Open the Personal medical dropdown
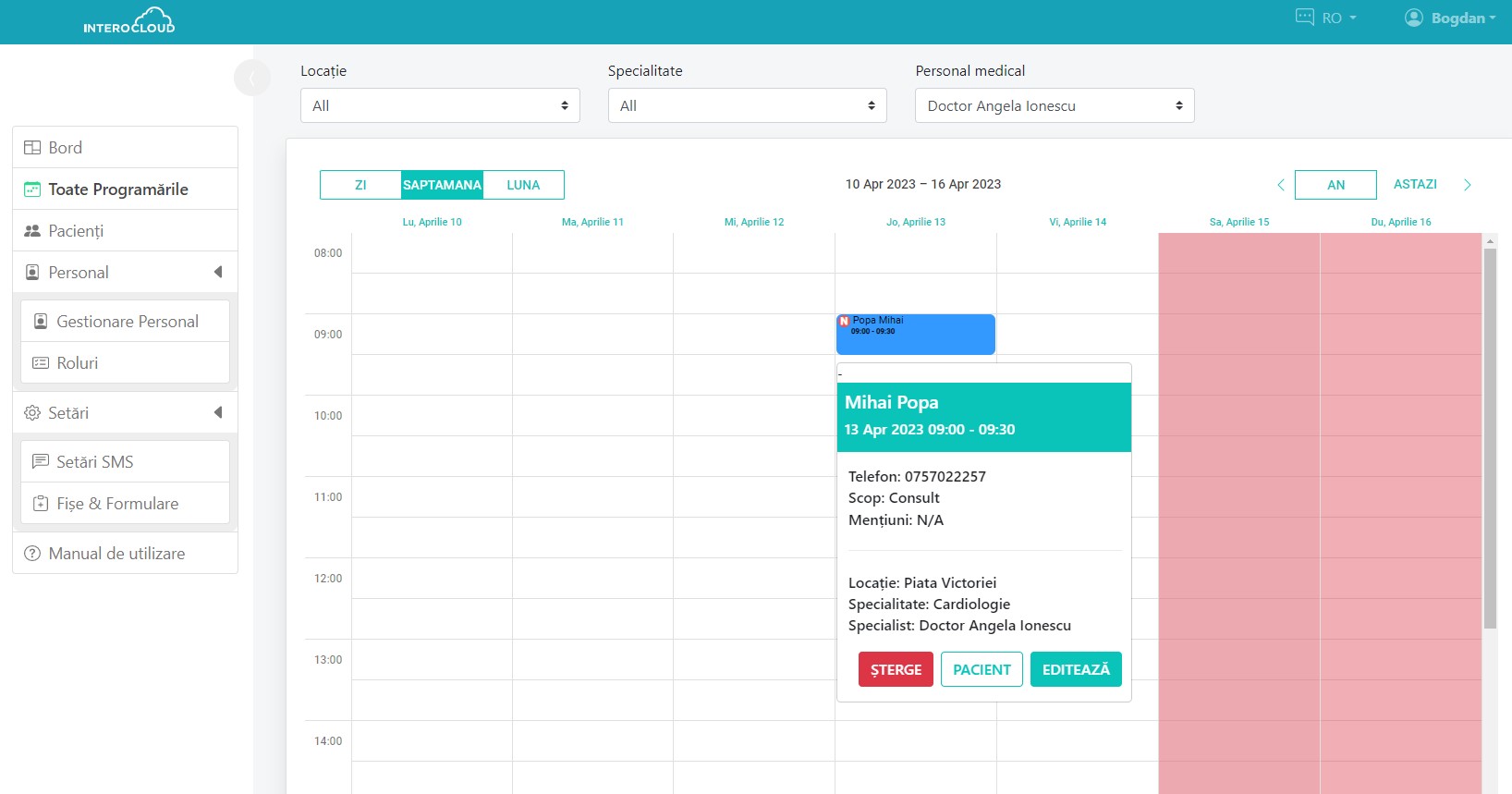 1055,106
